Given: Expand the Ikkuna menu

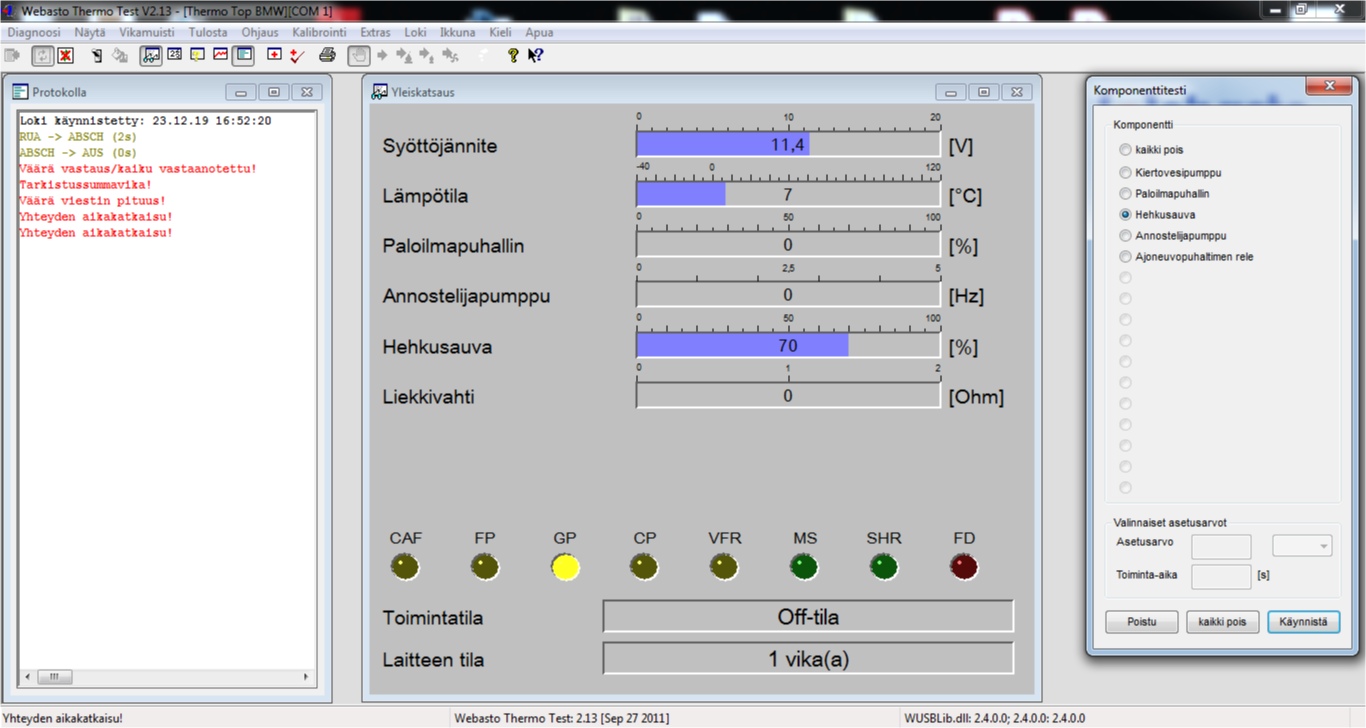Looking at the screenshot, I should pos(458,32).
